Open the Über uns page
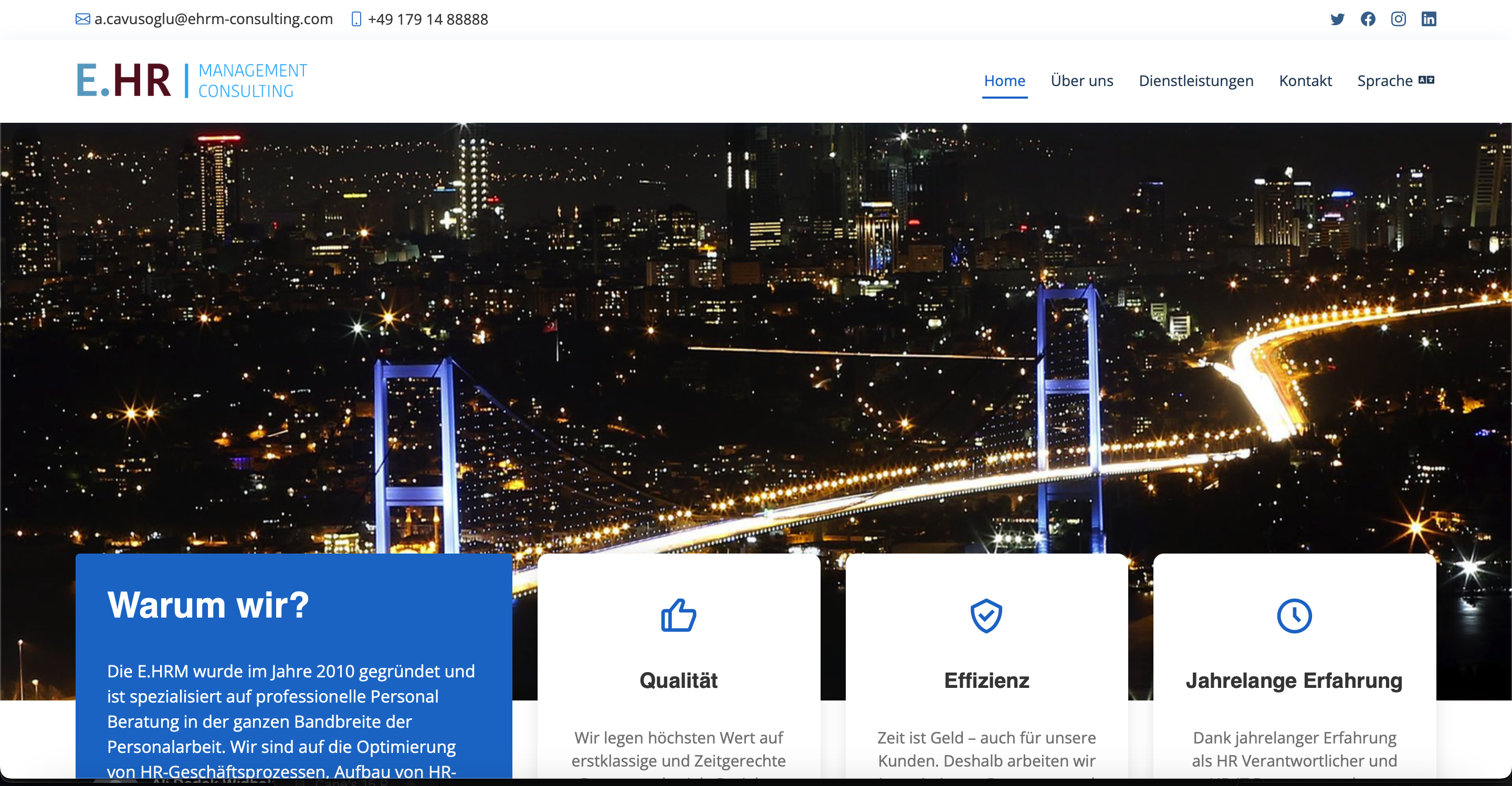This screenshot has height=786, width=1512. click(x=1081, y=81)
